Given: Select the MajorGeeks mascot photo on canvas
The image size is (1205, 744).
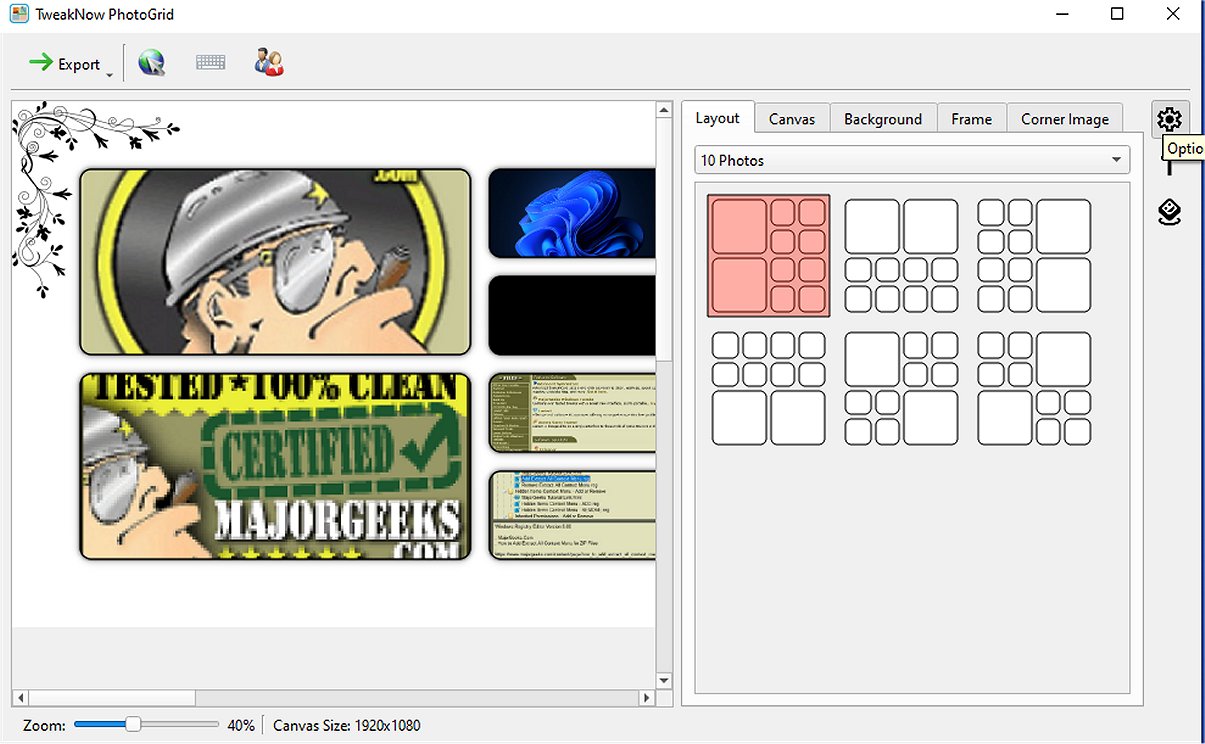Looking at the screenshot, I should click(x=275, y=262).
